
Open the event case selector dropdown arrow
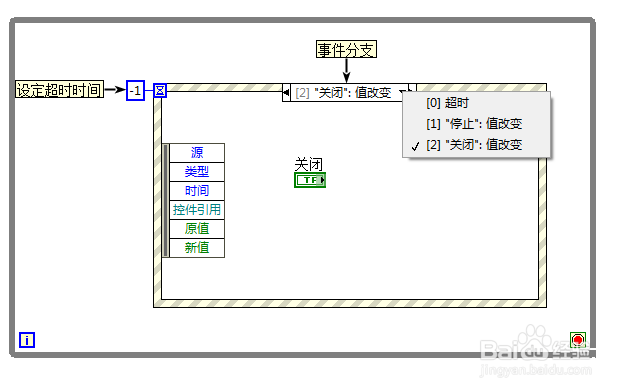[x=403, y=93]
